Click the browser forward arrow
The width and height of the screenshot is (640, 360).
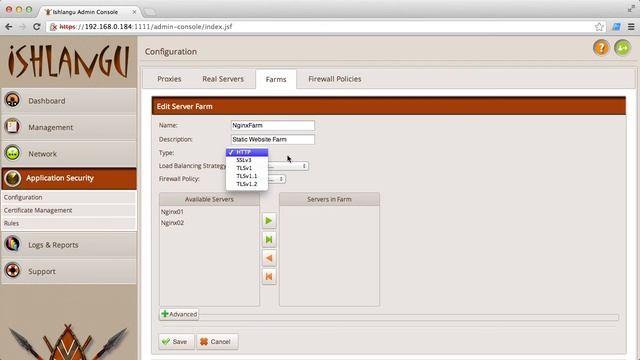22,27
